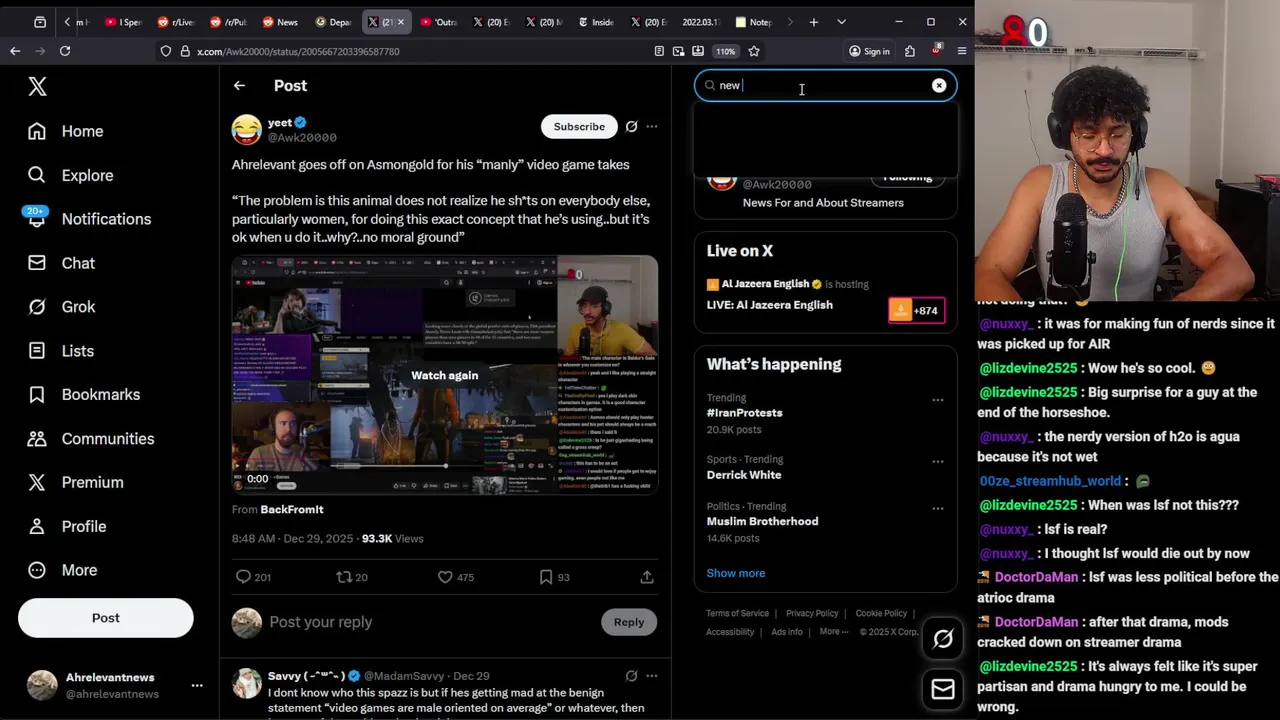Open Chat in sidebar
The image size is (1280, 720).
pos(62,263)
